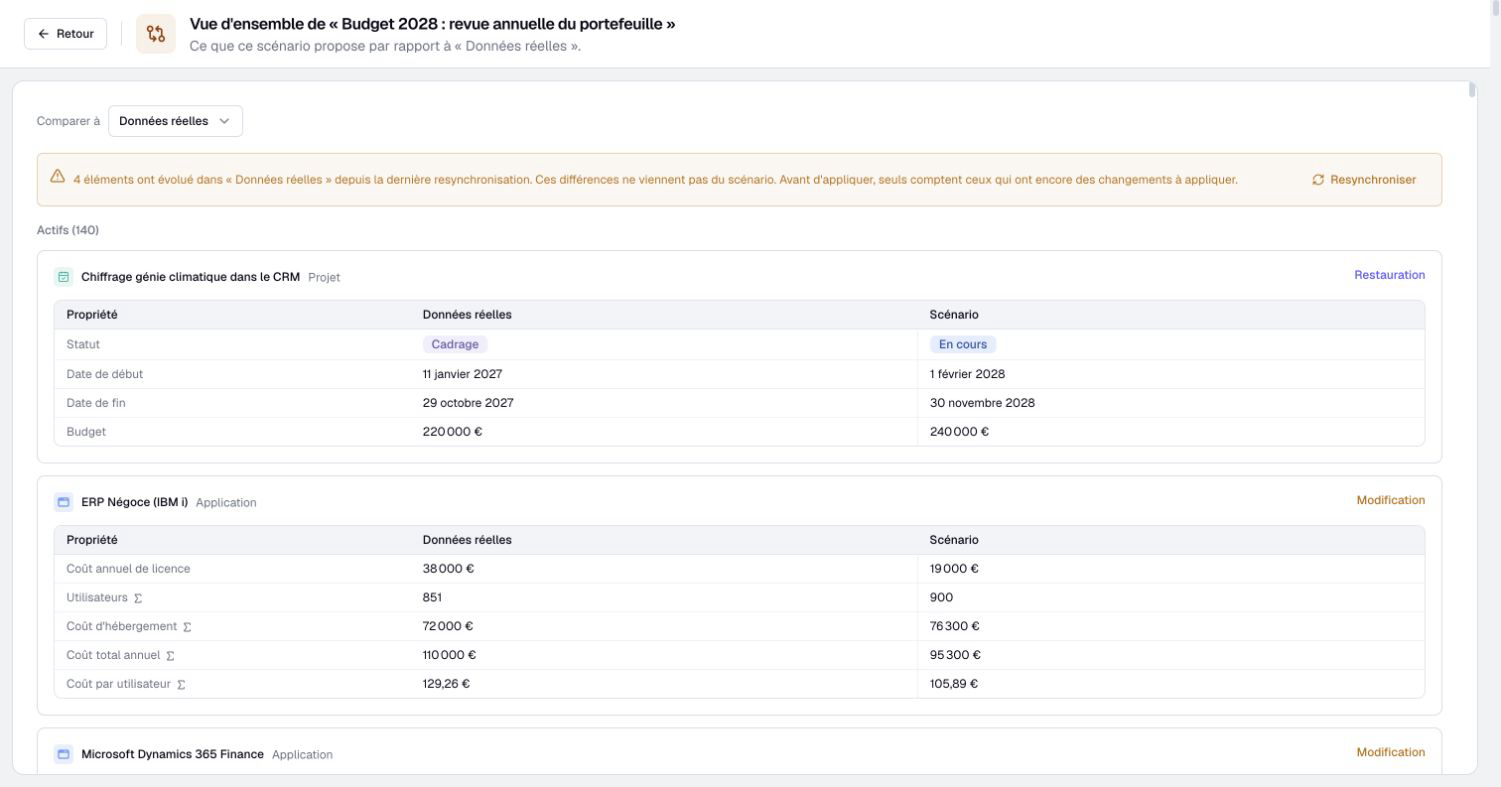1501x787 pixels.
Task: Click the Restauration label on Chiffrage card
Action: click(1389, 275)
